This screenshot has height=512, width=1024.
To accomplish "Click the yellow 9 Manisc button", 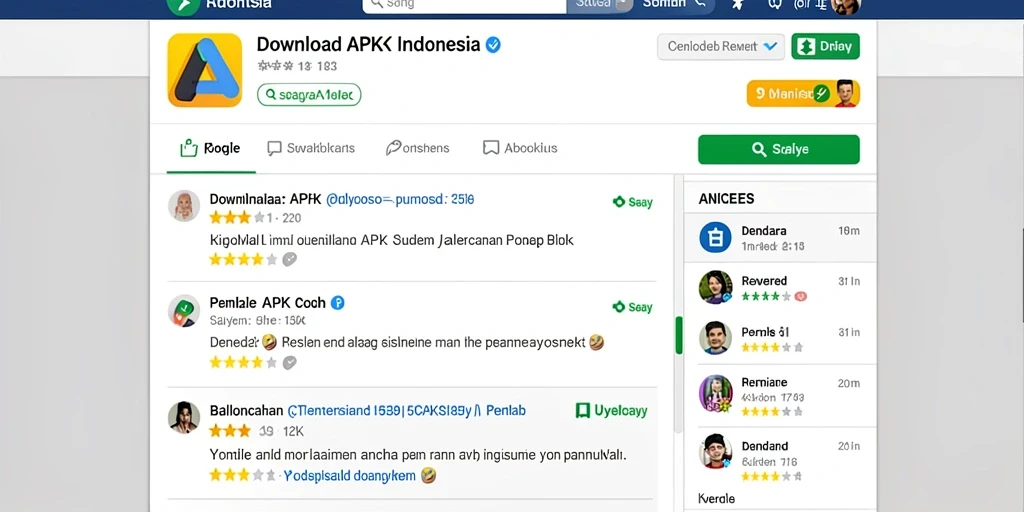I will pyautogui.click(x=803, y=93).
